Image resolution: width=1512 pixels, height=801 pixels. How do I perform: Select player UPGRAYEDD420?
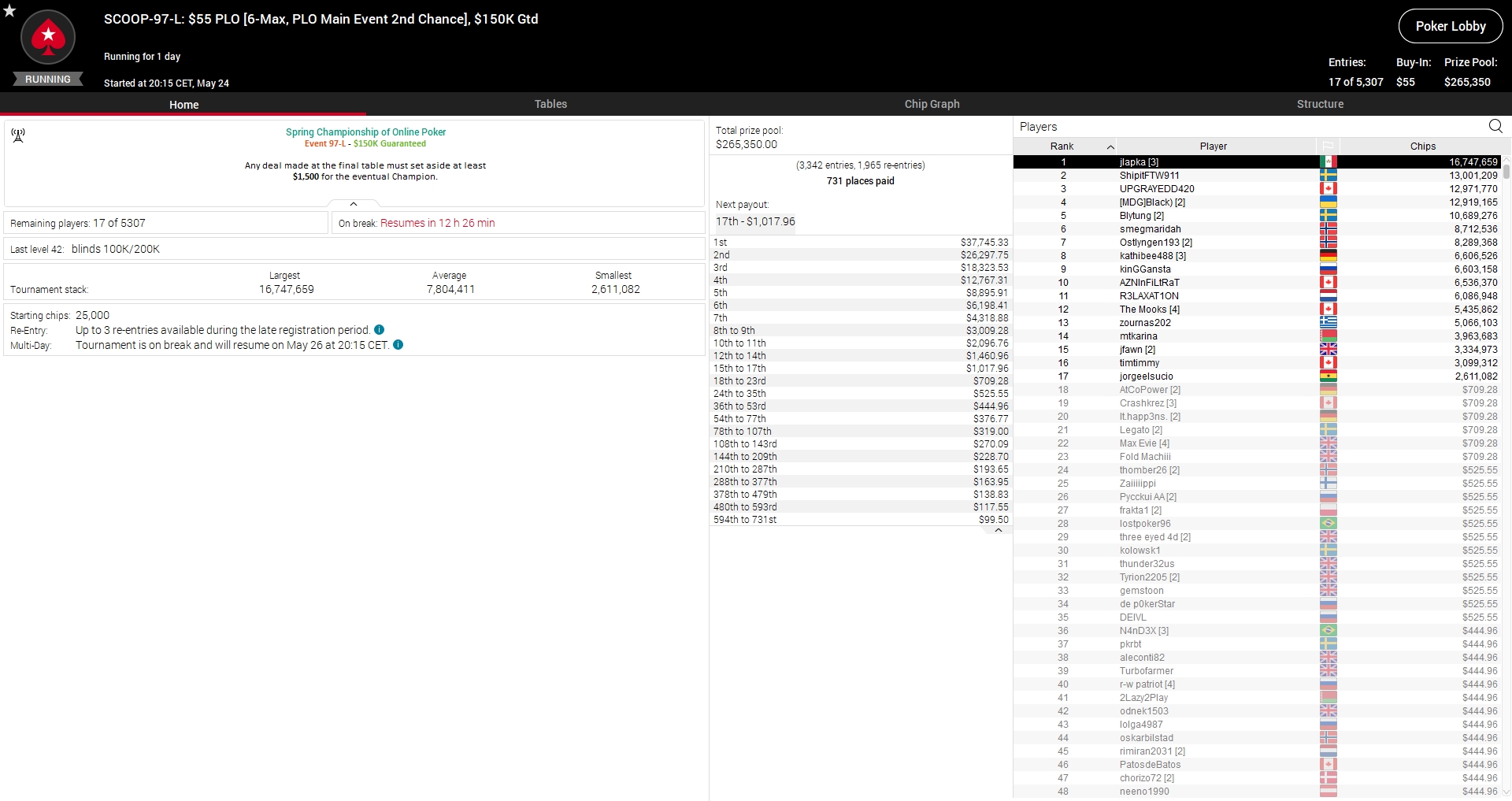pos(1257,189)
